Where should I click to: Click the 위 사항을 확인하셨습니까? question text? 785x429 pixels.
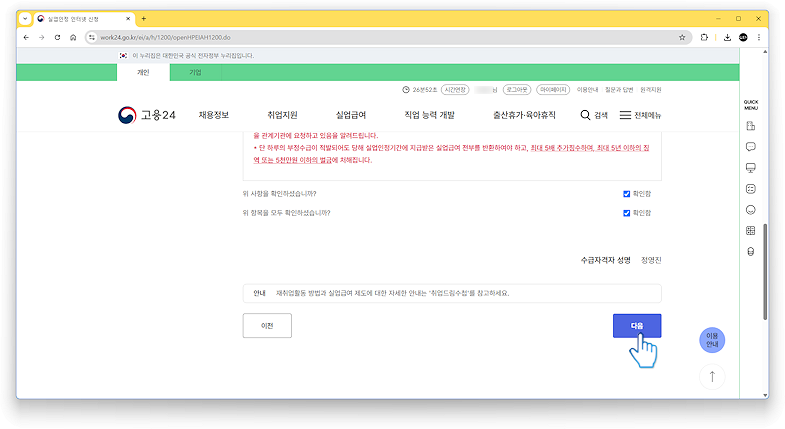point(279,194)
